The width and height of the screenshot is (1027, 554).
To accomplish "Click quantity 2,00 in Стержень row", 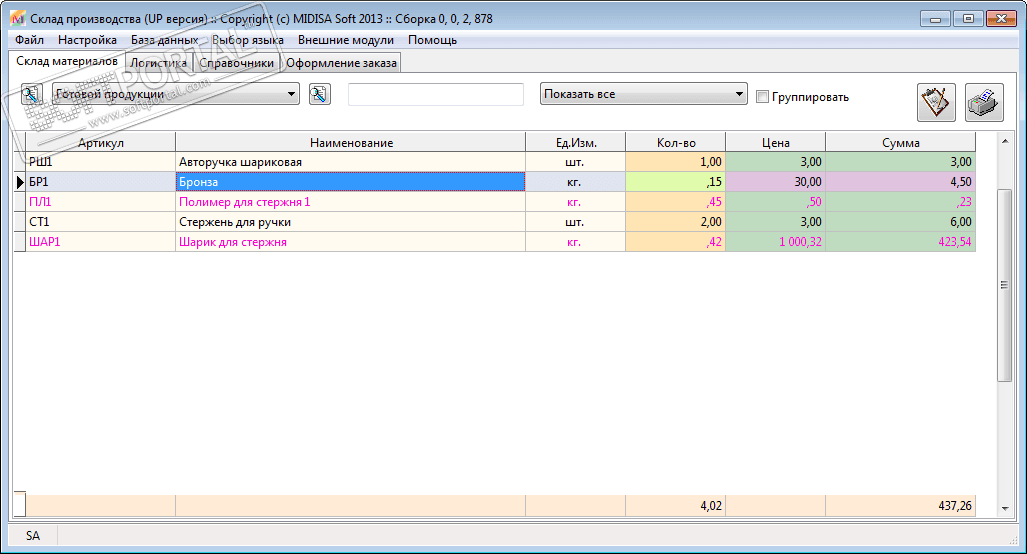I will [676, 222].
